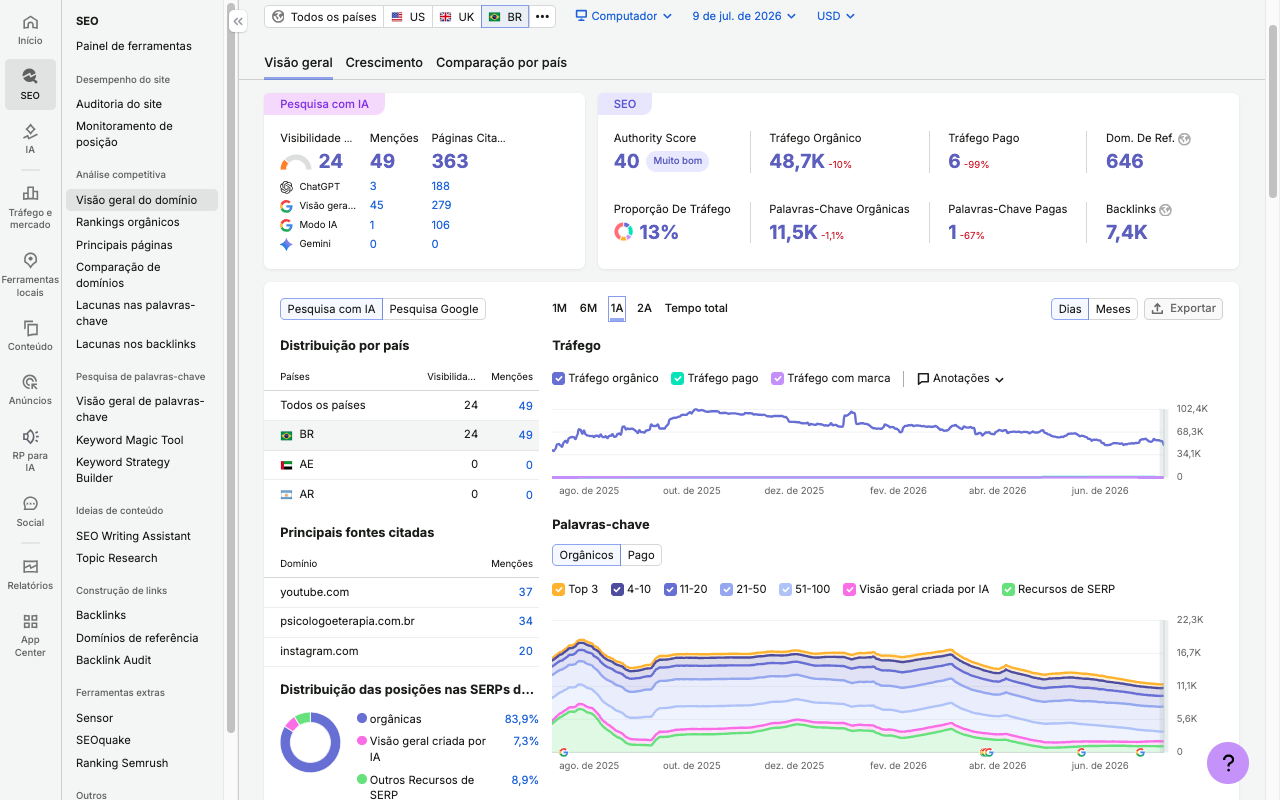Open the date dropdown 9 de jul. de 2026
The height and width of the screenshot is (800, 1280).
(x=744, y=16)
